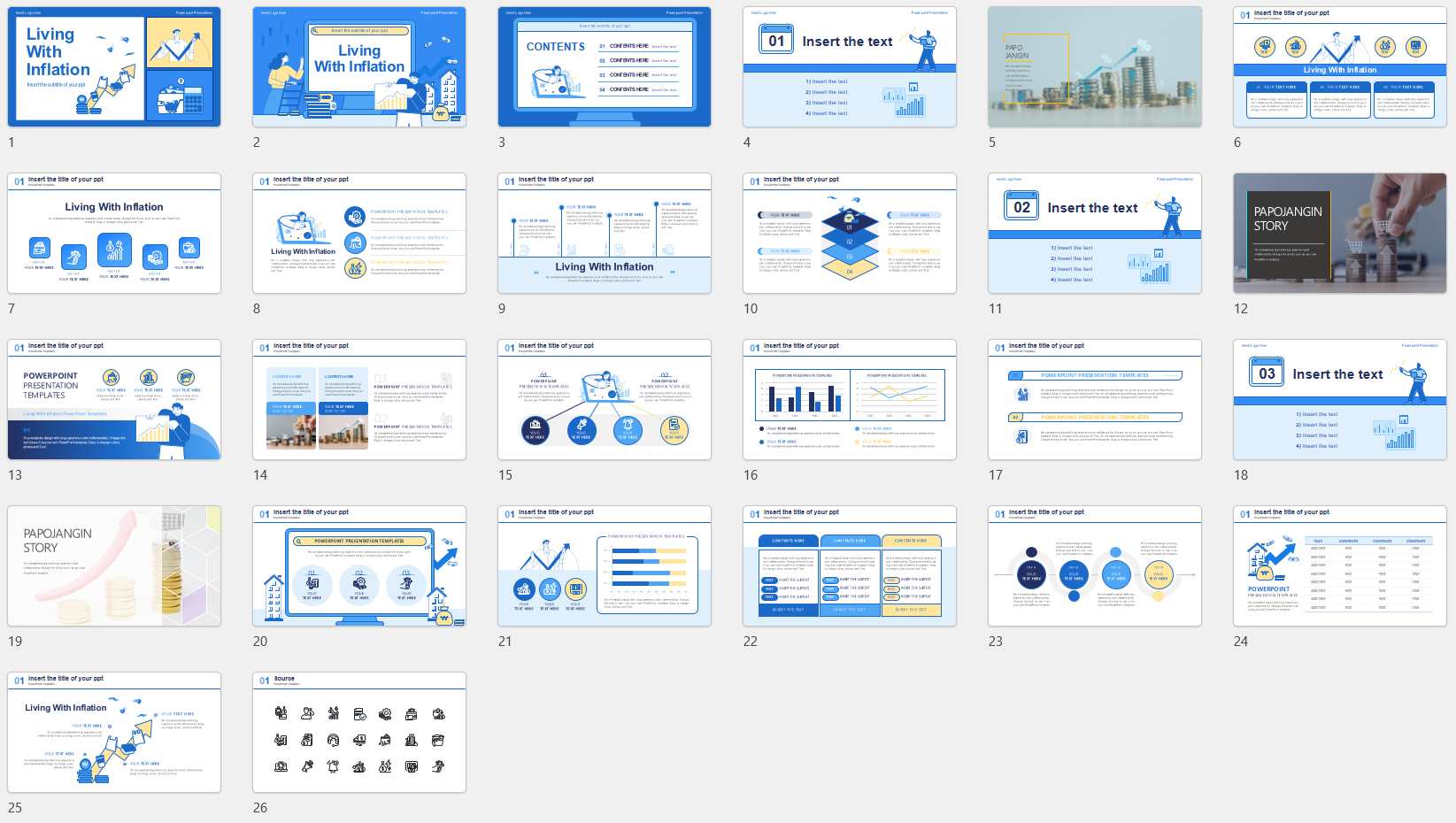
Task: Select the Living With Inflation title slide 1
Action: click(x=114, y=67)
